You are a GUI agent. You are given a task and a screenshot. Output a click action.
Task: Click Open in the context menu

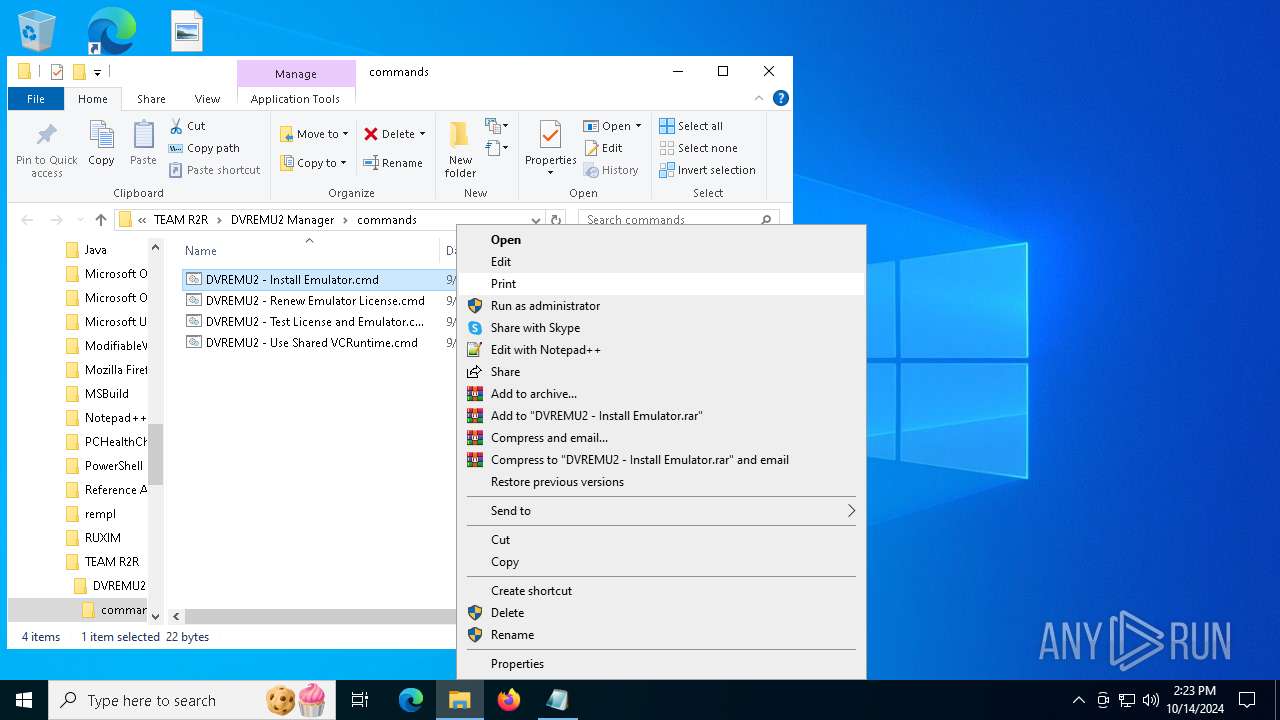[661, 240]
